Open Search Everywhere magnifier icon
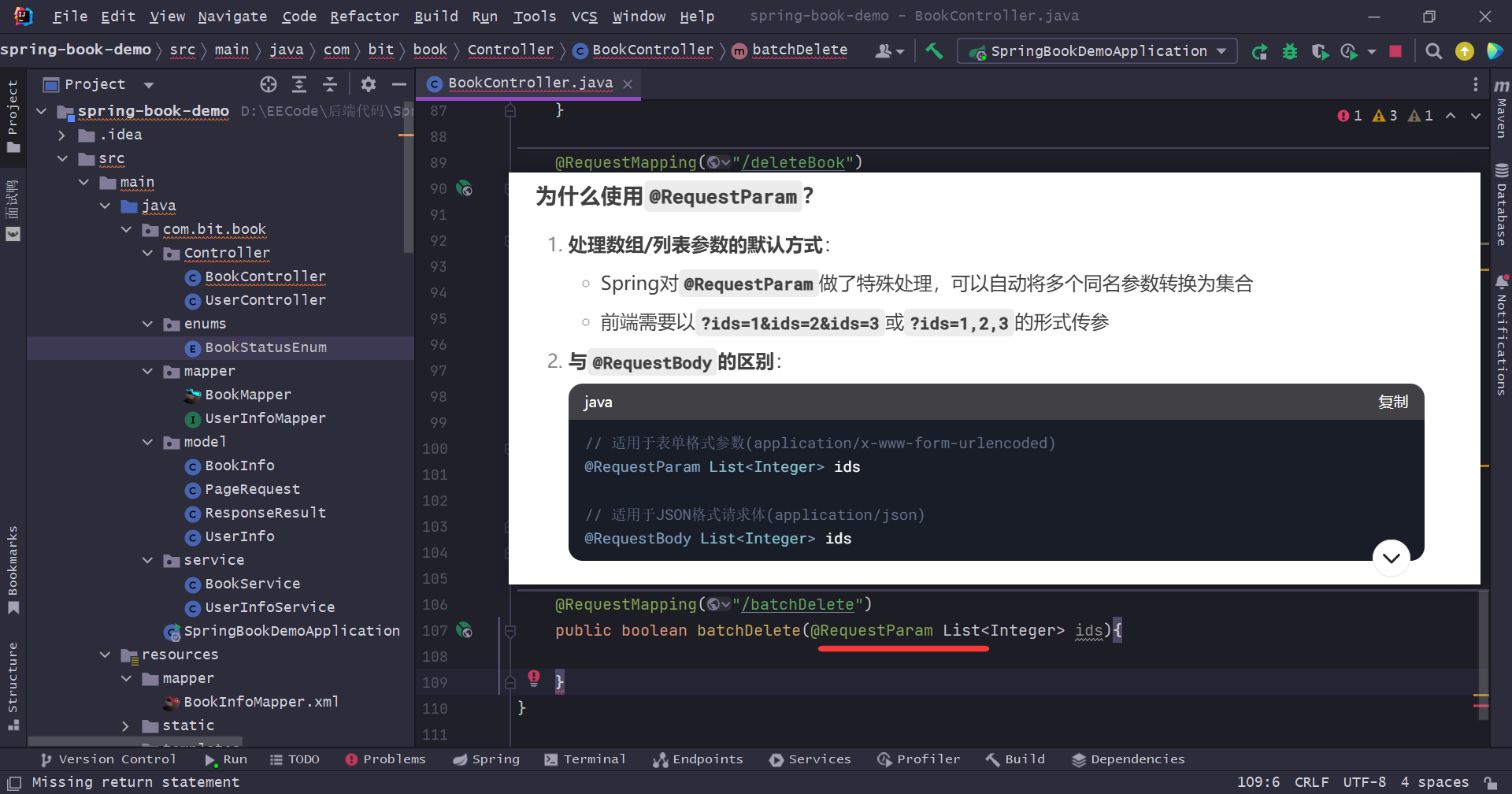 (1434, 51)
